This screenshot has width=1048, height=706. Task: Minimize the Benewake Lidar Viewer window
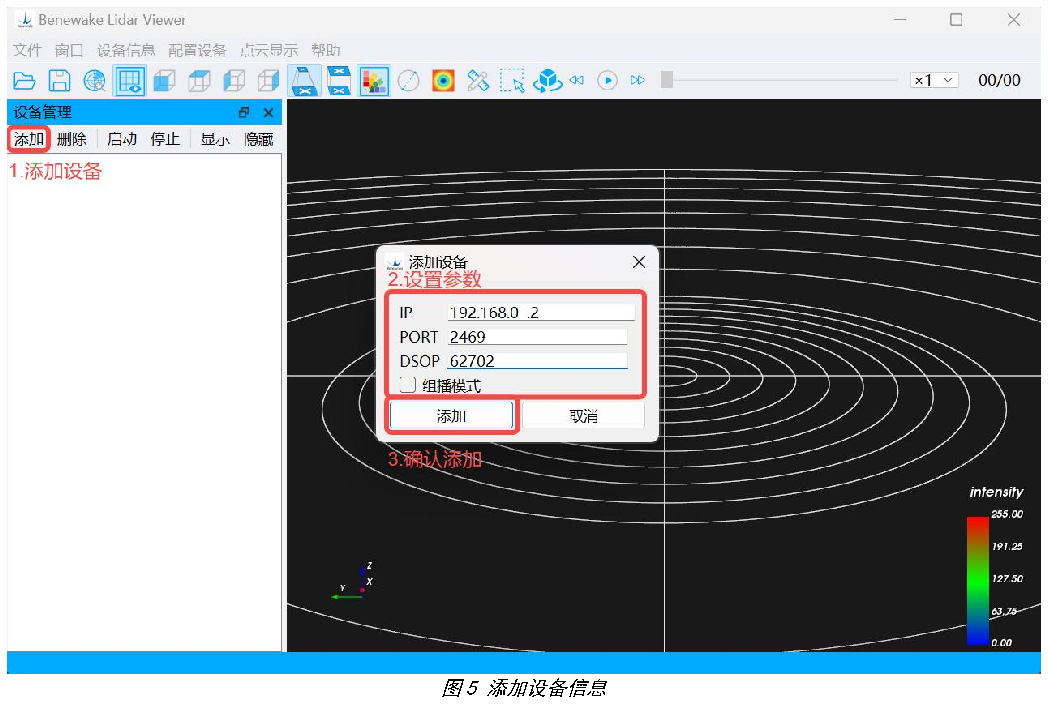click(x=900, y=20)
